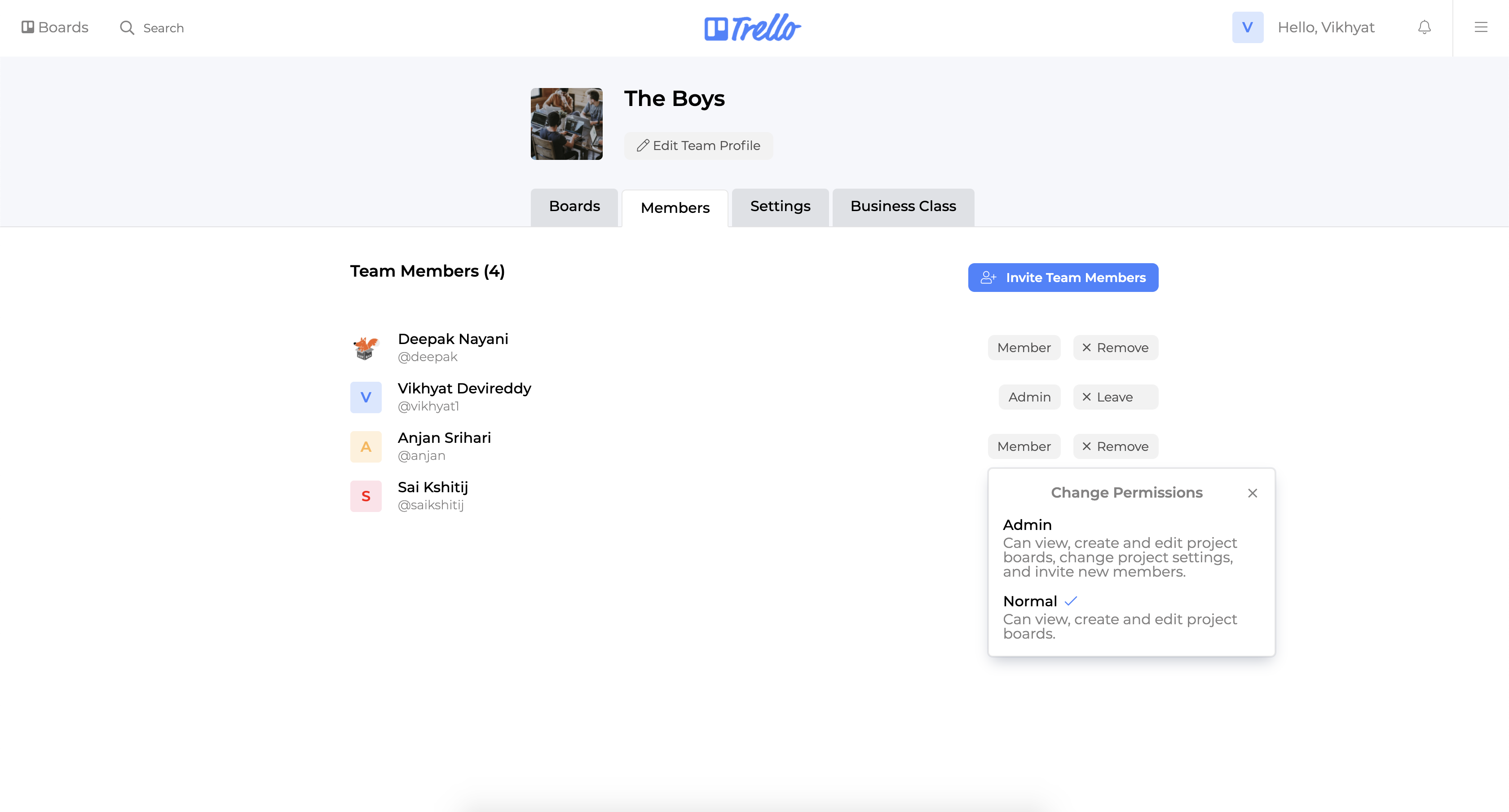The width and height of the screenshot is (1509, 812).
Task: Switch to the Settings tab
Action: pyautogui.click(x=780, y=206)
